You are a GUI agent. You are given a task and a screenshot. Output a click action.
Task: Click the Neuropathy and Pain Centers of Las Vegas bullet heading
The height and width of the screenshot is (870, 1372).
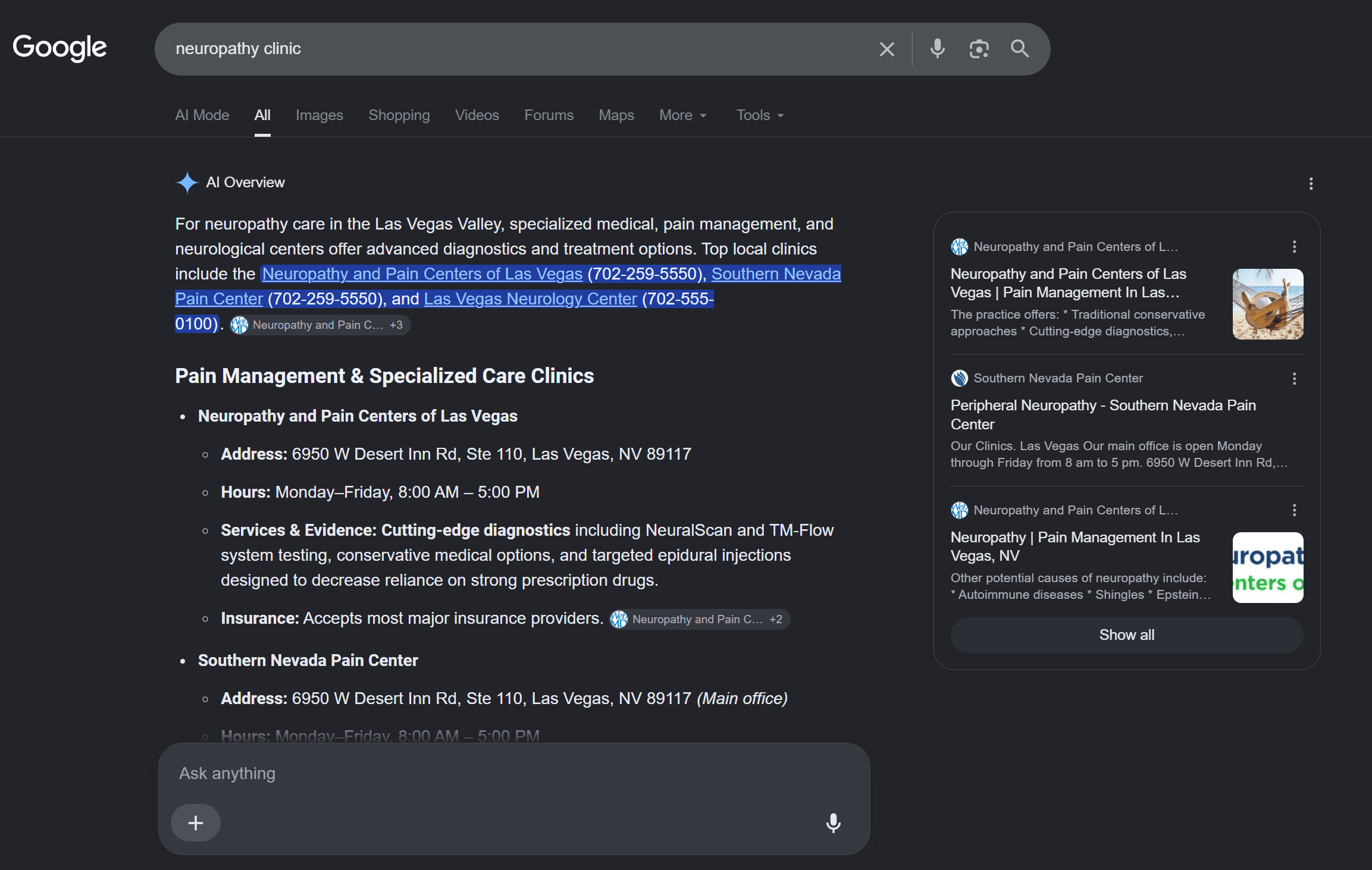358,416
